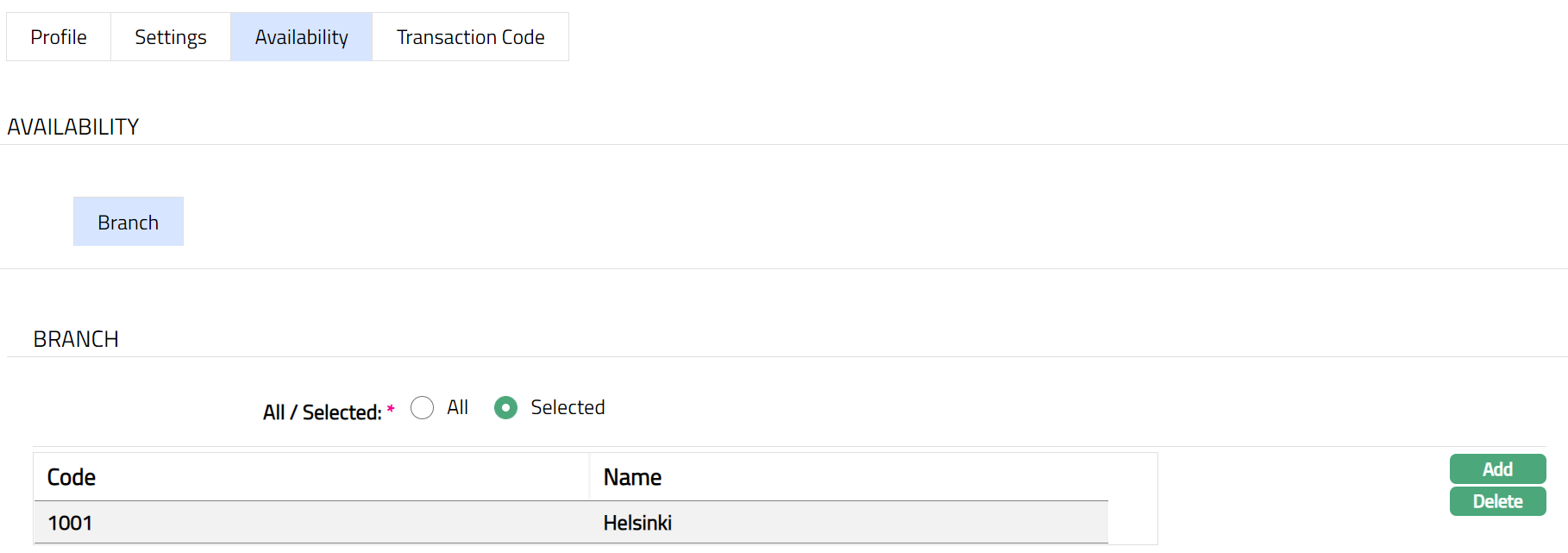This screenshot has height=553, width=1568.
Task: Switch to the Settings tab
Action: pyautogui.click(x=171, y=37)
